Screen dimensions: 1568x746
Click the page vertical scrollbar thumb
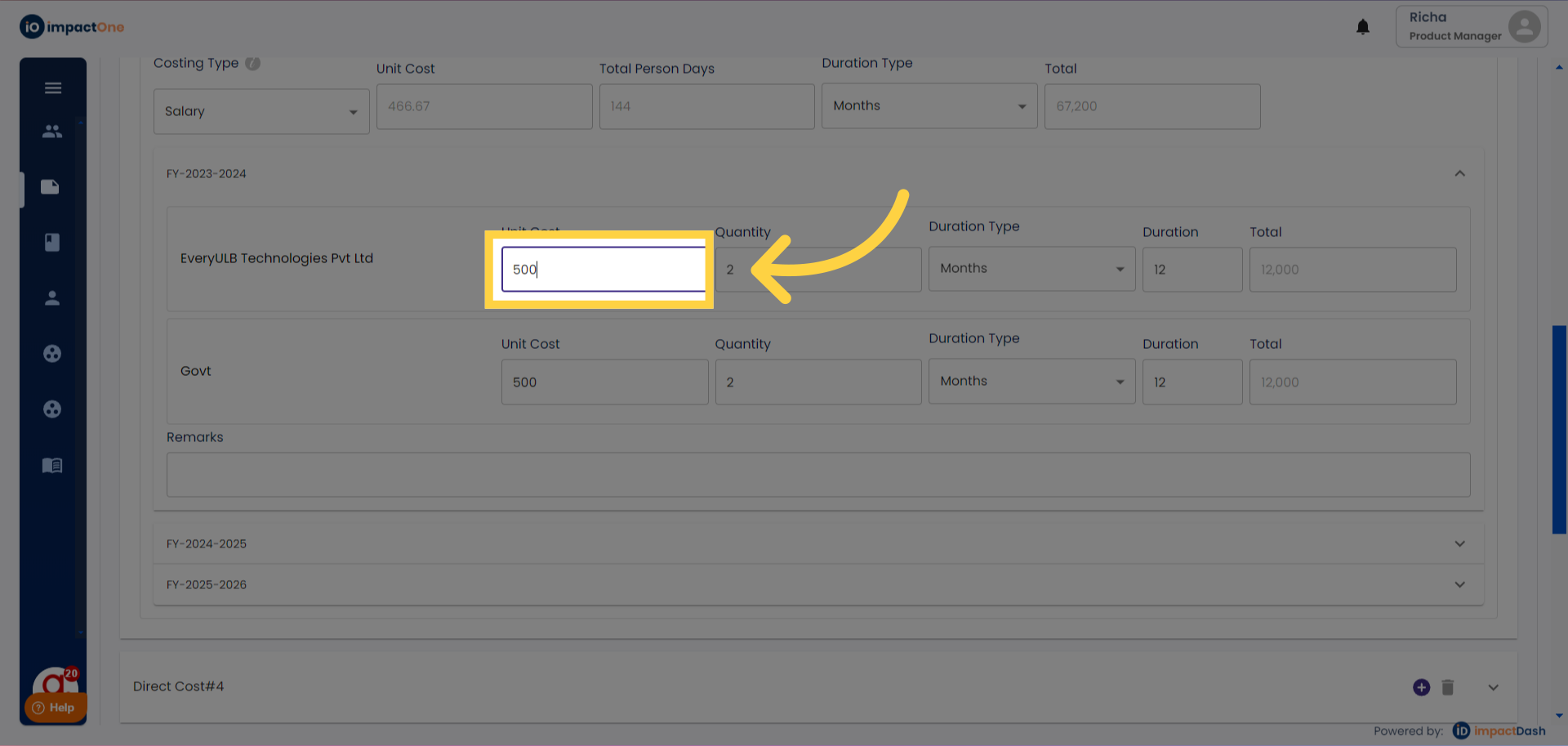[1559, 429]
